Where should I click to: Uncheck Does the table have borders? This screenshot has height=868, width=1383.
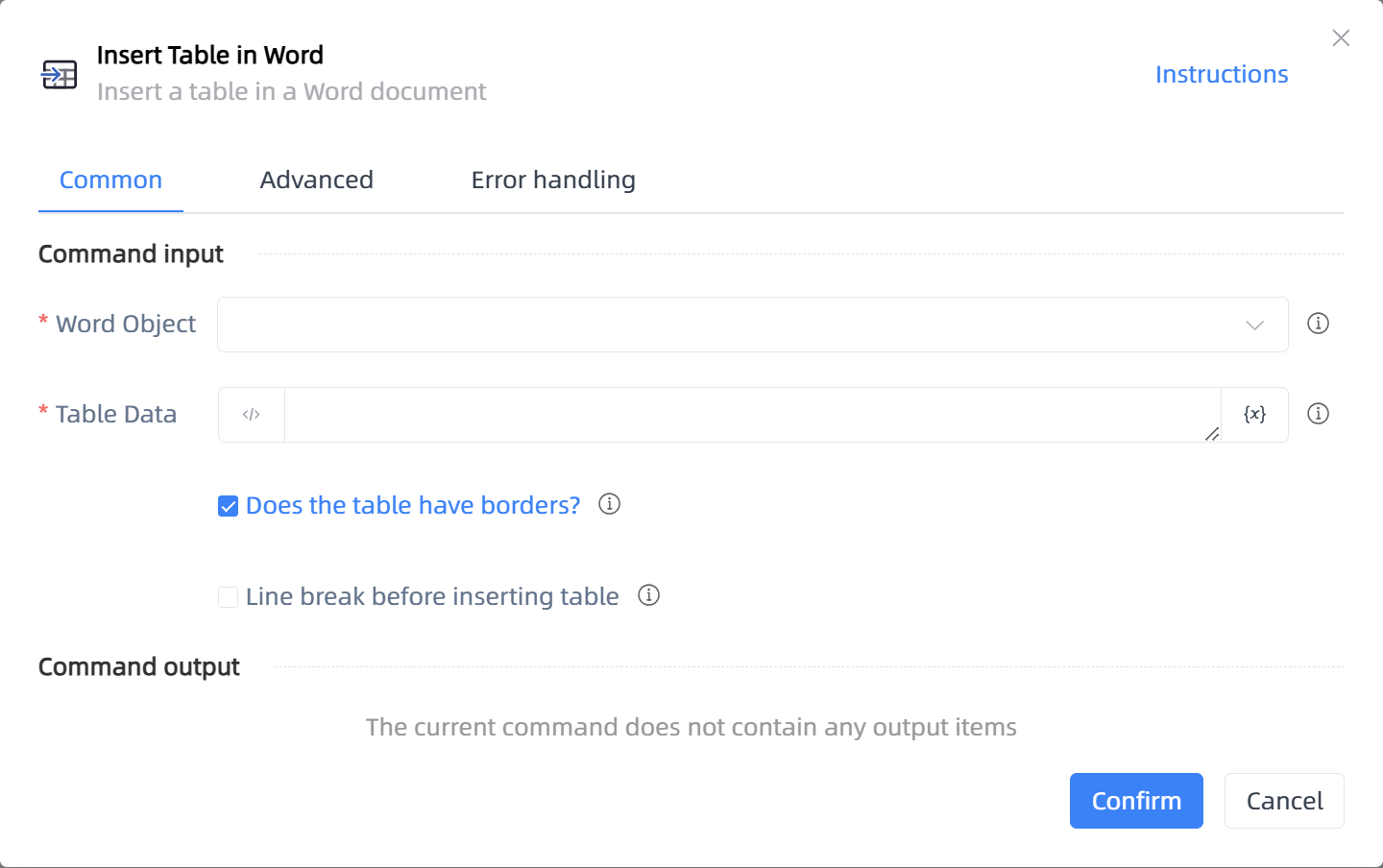tap(228, 506)
